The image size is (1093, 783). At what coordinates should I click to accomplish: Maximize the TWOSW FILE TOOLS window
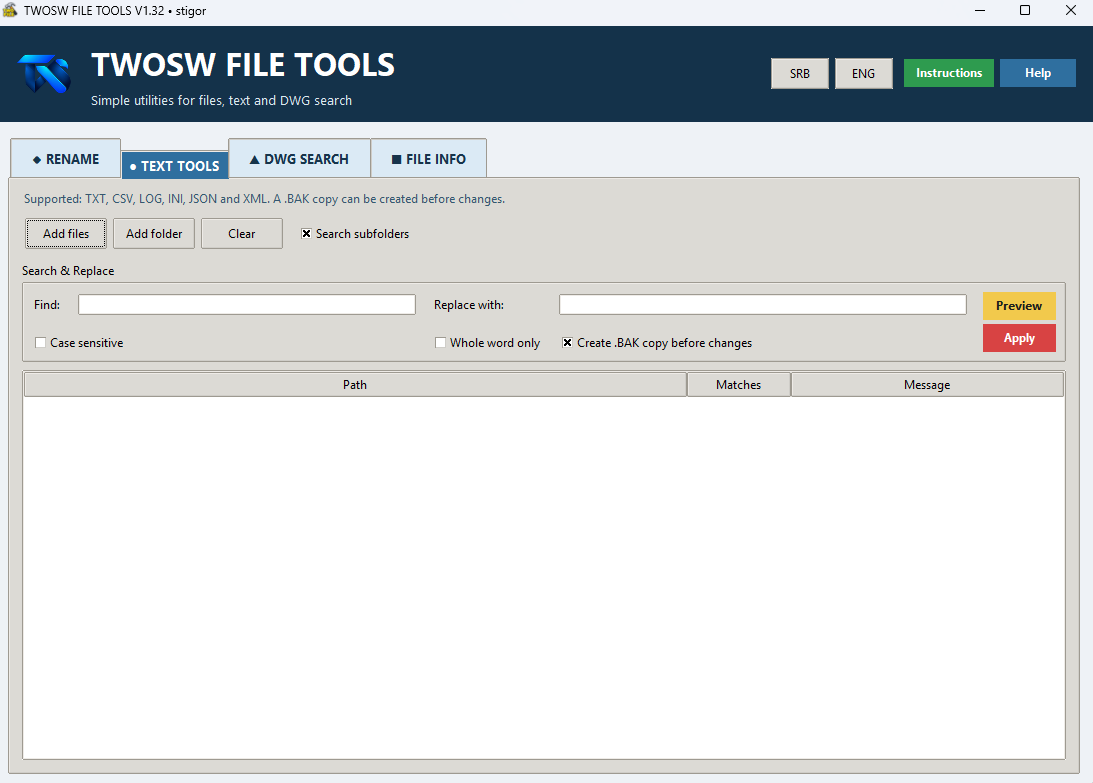pyautogui.click(x=1025, y=10)
